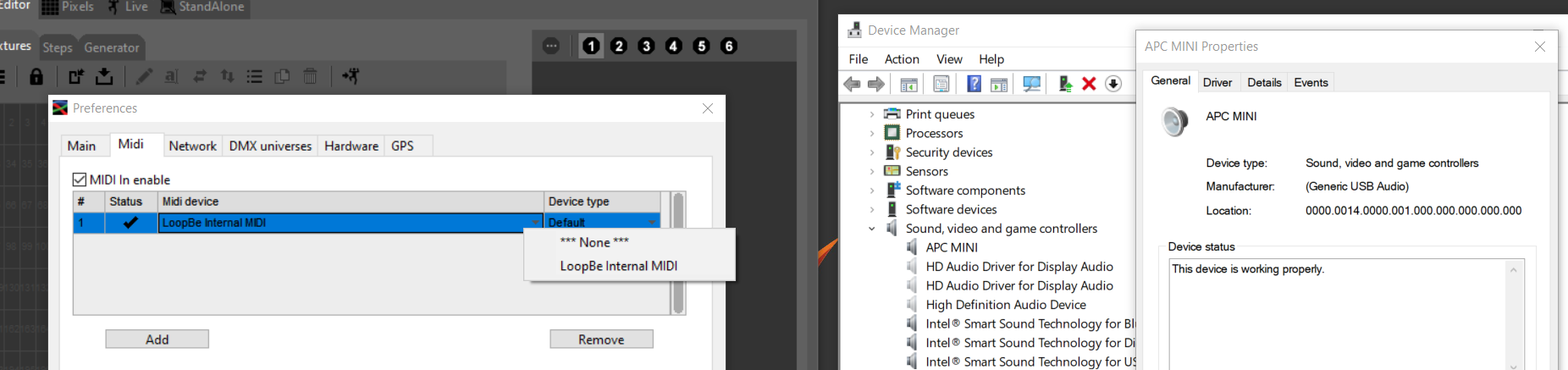Click the Properties sheet icon in Device Manager
The height and width of the screenshot is (370, 1568).
point(941,84)
